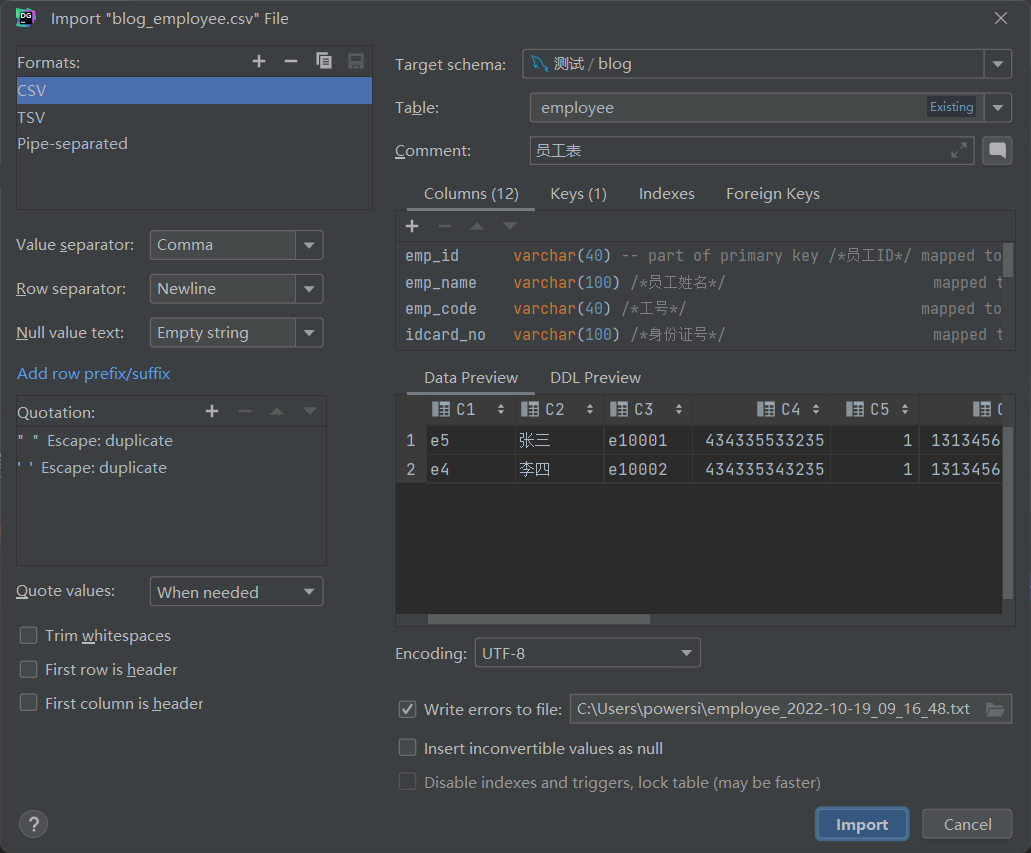1031x853 pixels.
Task: Add a new format with plus icon
Action: [259, 61]
